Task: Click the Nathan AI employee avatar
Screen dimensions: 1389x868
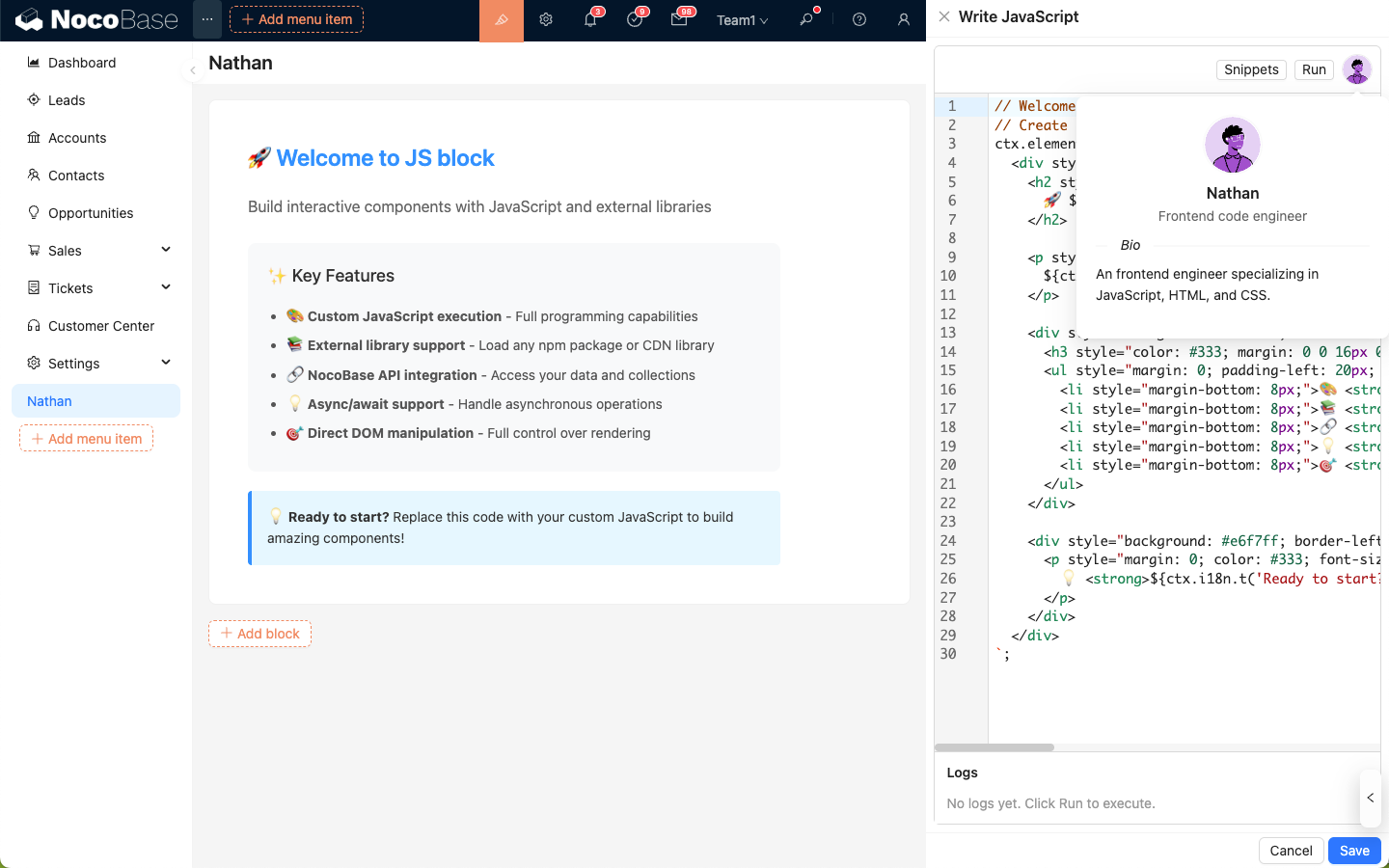Action: [x=1357, y=69]
